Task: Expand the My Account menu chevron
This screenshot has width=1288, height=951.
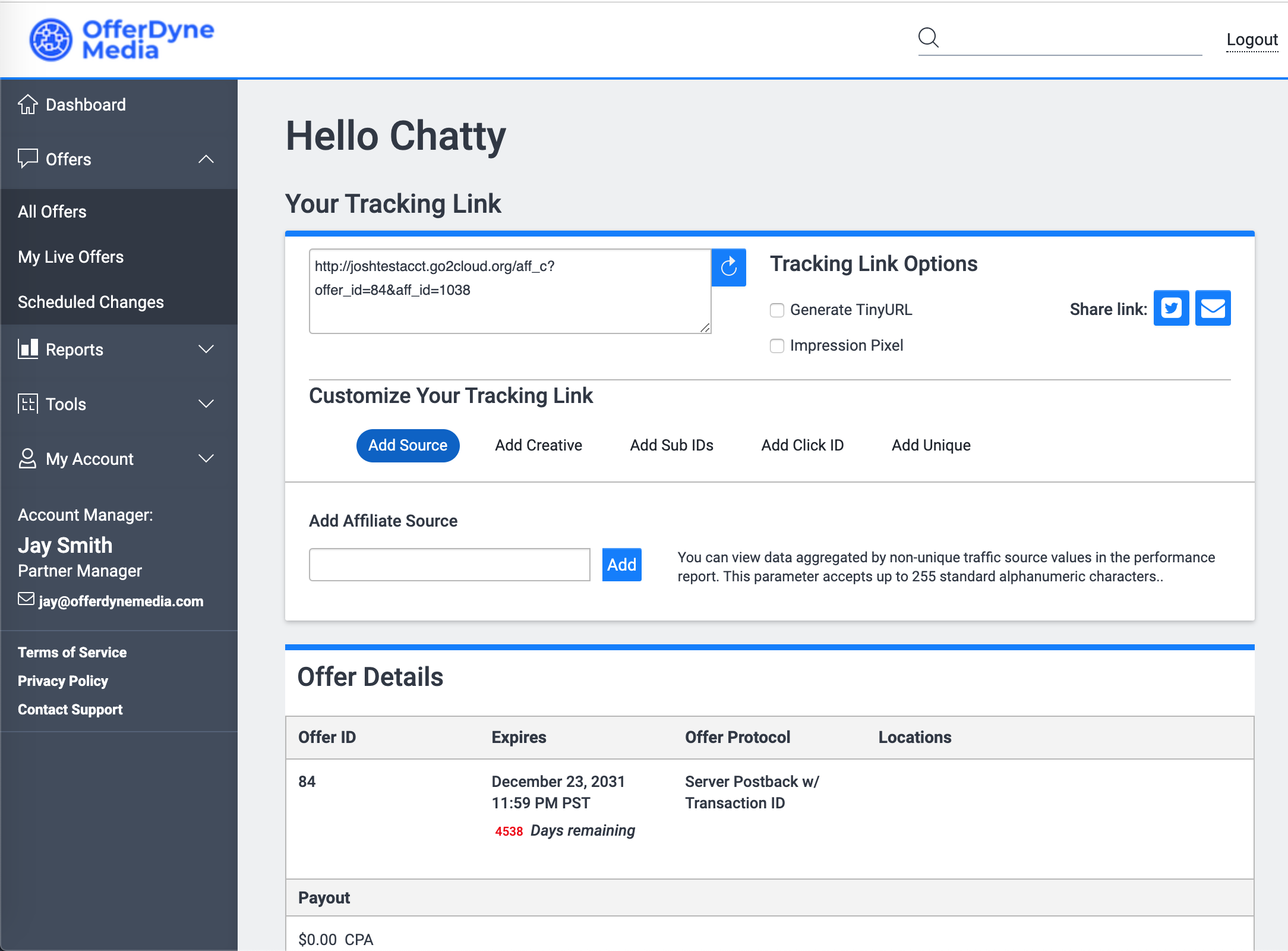Action: [x=206, y=459]
